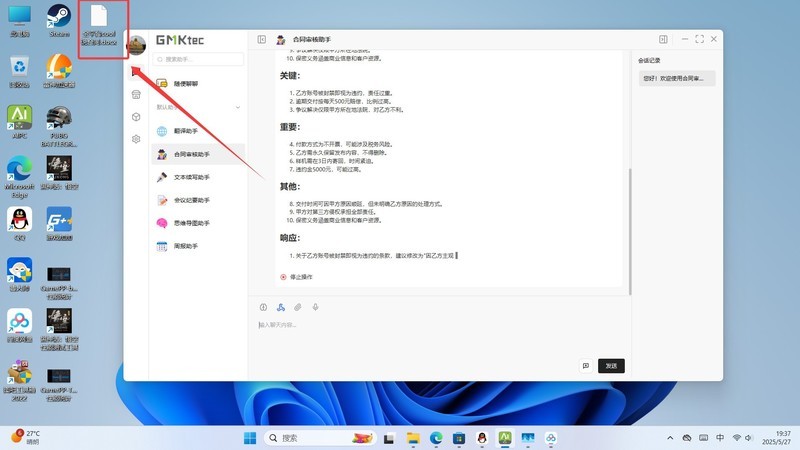800x450 pixels.
Task: Collapse the 默认助手 group chevron
Action: click(x=238, y=107)
